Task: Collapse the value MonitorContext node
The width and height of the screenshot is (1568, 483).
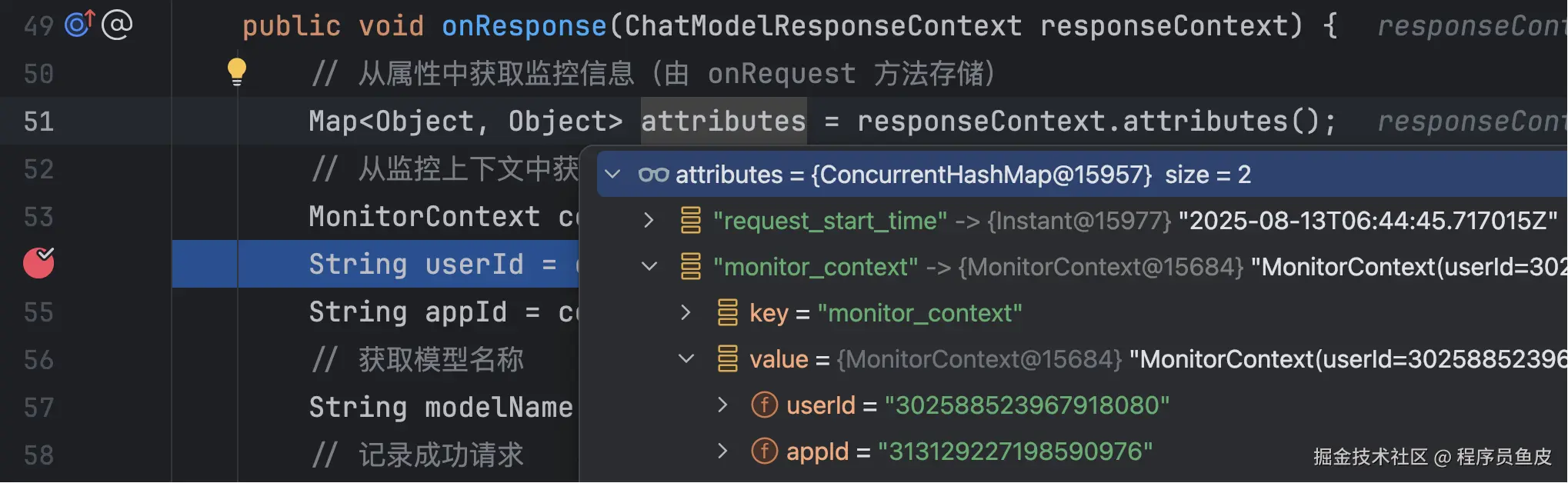Action: [x=686, y=358]
